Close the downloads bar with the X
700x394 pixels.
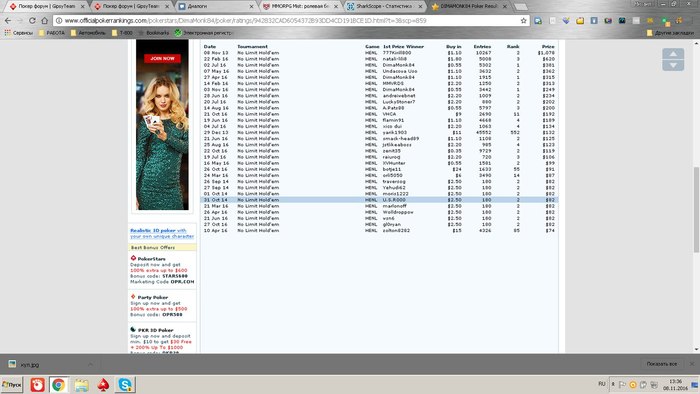[x=692, y=364]
